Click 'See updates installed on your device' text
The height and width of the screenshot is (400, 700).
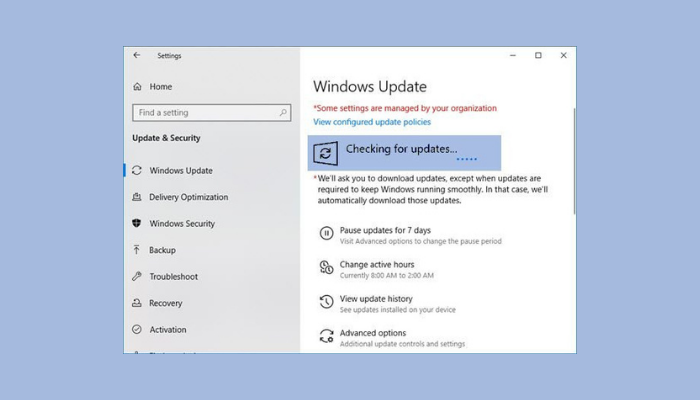pos(398,310)
